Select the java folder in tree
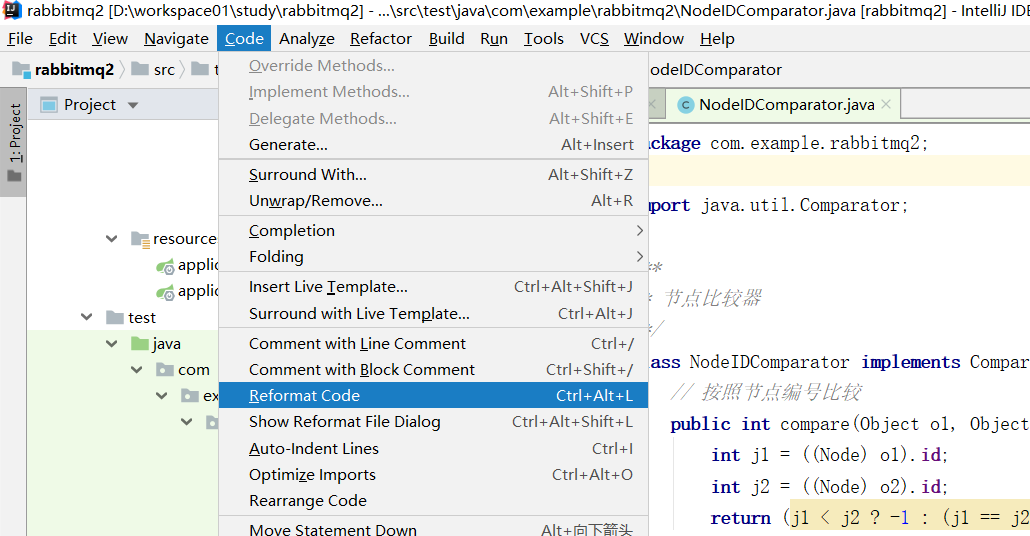 tap(166, 344)
